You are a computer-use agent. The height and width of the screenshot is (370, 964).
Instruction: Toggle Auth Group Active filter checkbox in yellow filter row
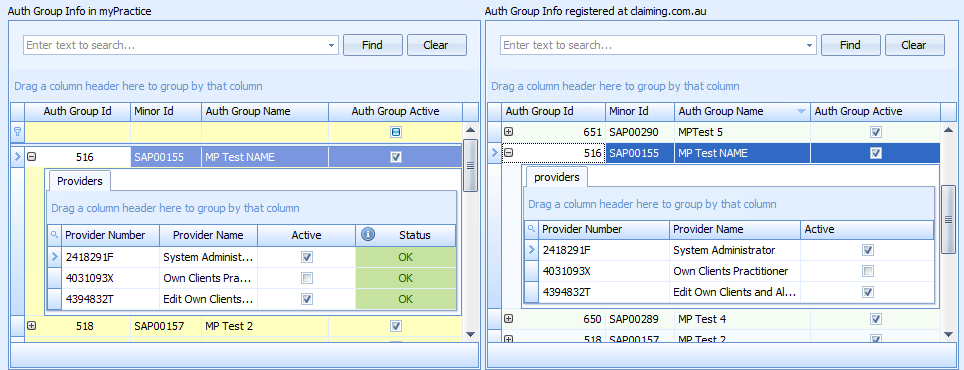396,132
